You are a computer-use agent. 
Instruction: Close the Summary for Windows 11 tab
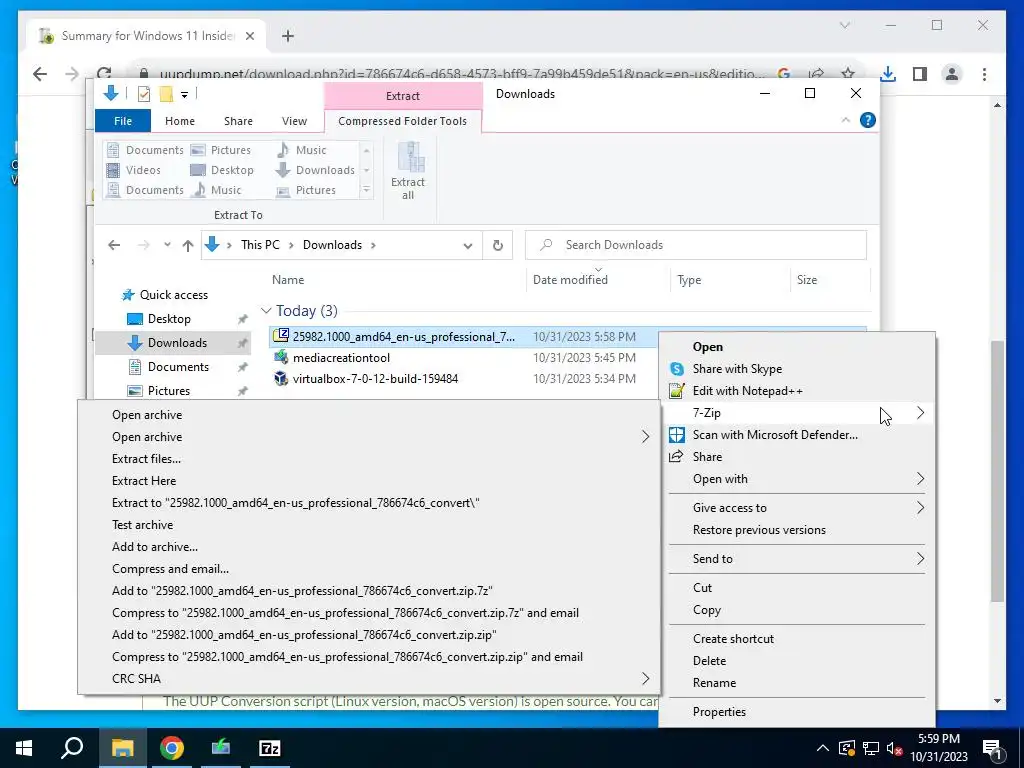click(249, 36)
